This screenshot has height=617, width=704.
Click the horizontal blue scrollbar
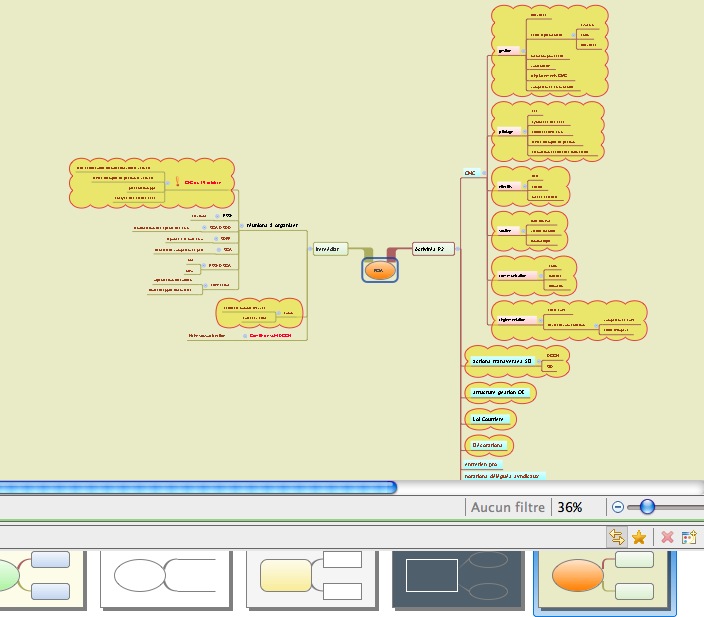198,487
